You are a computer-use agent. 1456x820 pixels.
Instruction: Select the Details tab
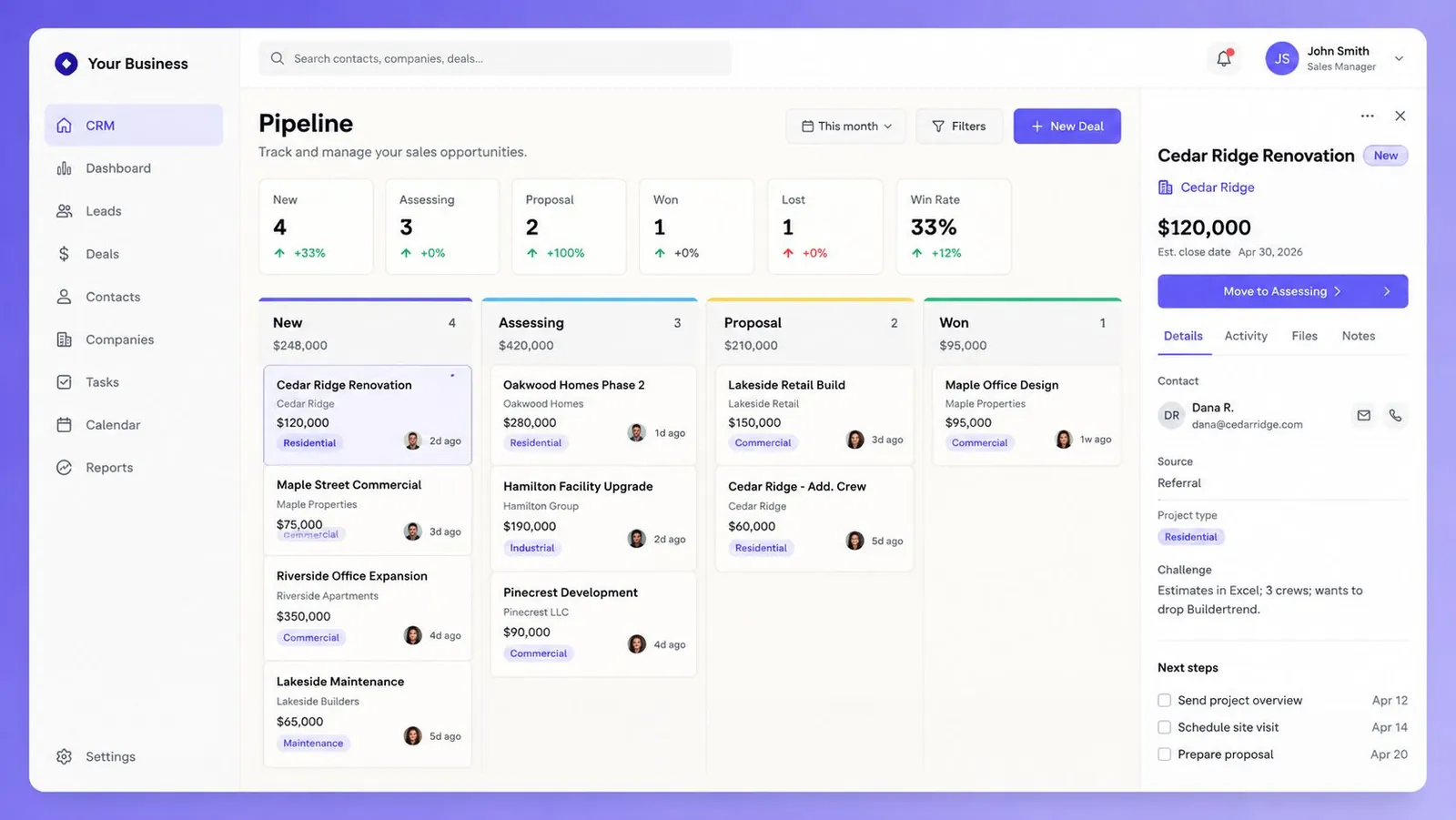point(1183,336)
